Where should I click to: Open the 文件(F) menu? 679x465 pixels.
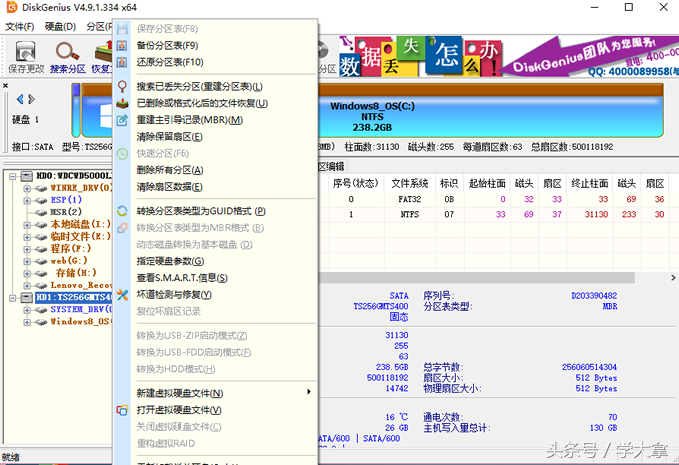[x=19, y=27]
